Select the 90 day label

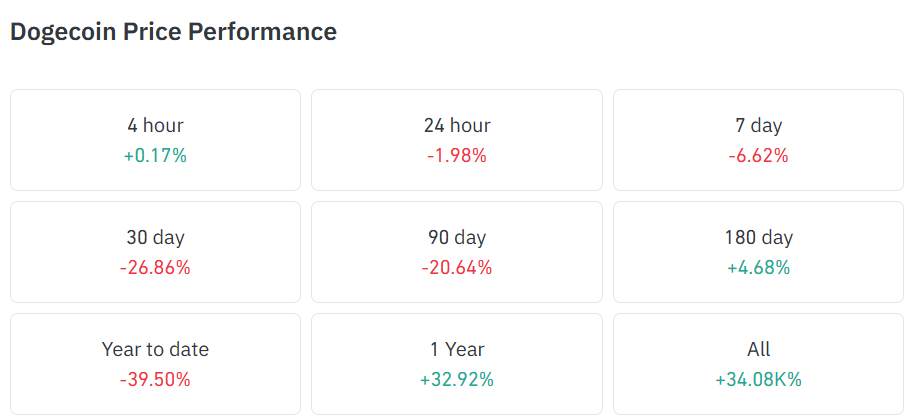457,238
